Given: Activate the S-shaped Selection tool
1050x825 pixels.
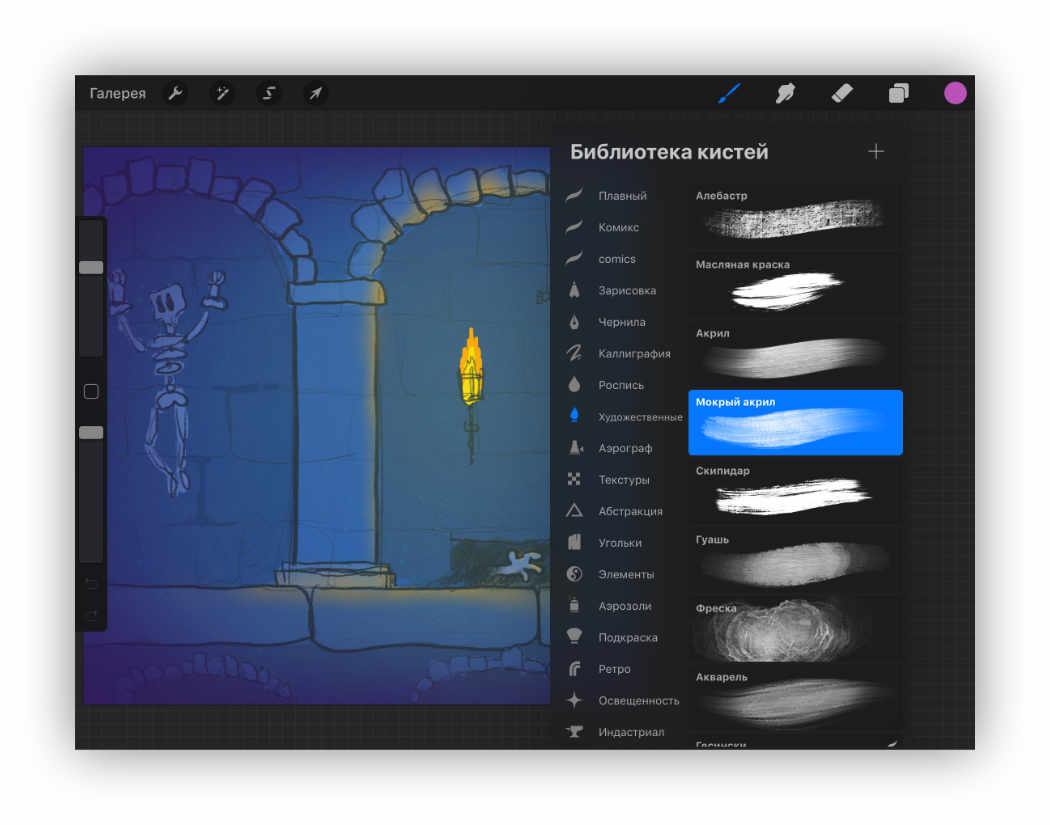Looking at the screenshot, I should coord(269,93).
